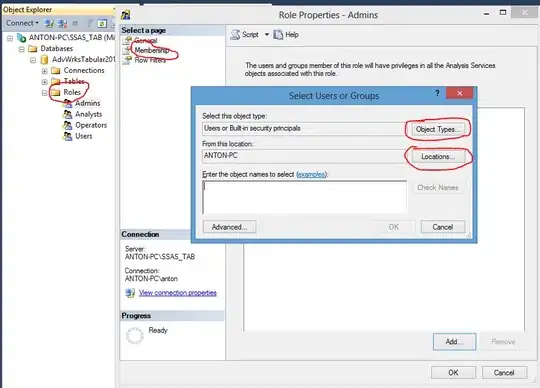The width and height of the screenshot is (540, 388).
Task: Click the disconnect server toolbar icon
Action: pyautogui.click(x=62, y=23)
